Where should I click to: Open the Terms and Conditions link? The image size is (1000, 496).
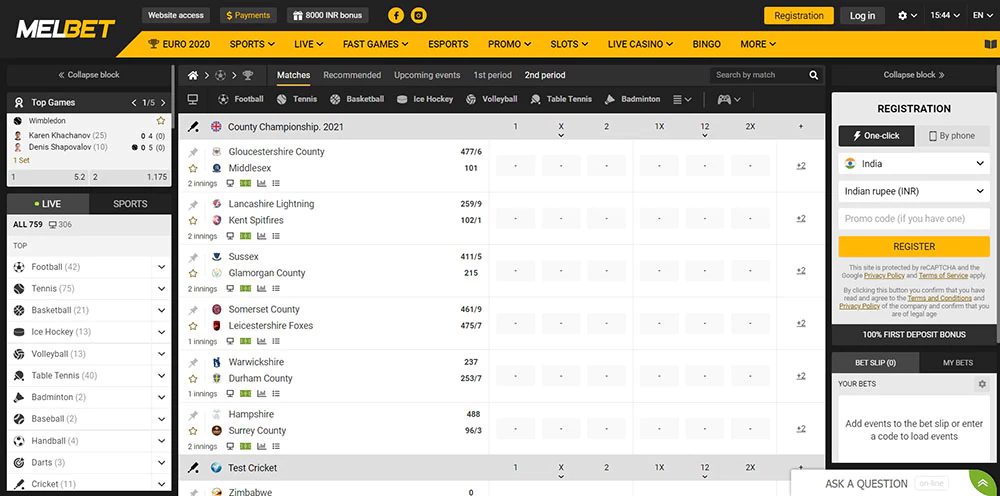939,298
